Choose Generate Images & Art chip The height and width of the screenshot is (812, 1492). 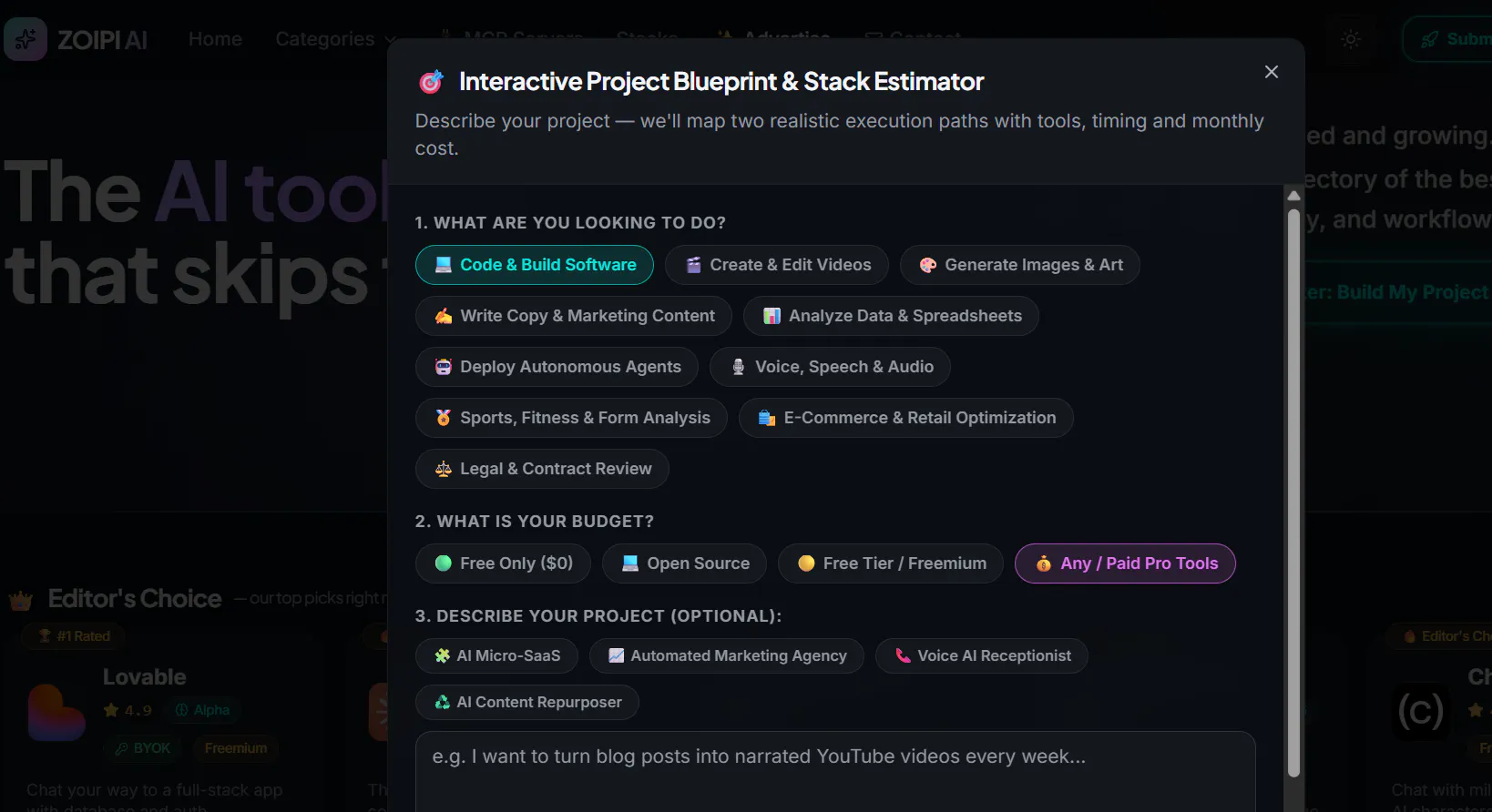coord(1020,265)
